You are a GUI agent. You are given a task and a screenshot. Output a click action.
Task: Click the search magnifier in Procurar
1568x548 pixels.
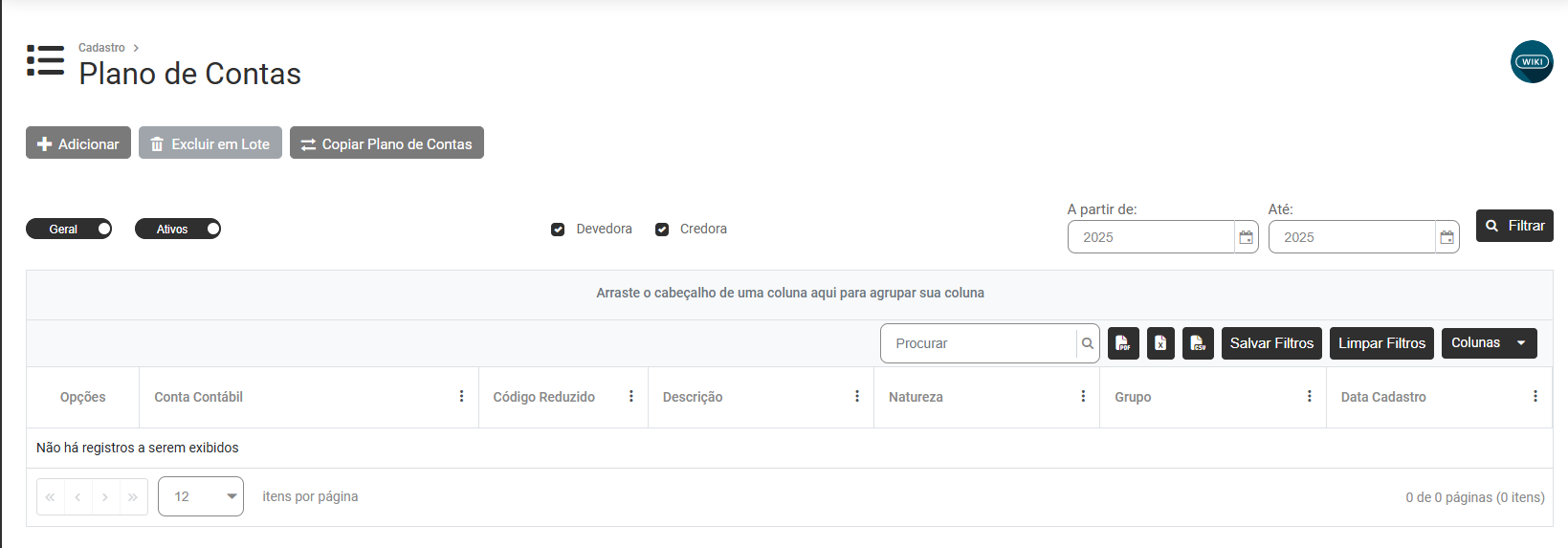pos(1088,343)
